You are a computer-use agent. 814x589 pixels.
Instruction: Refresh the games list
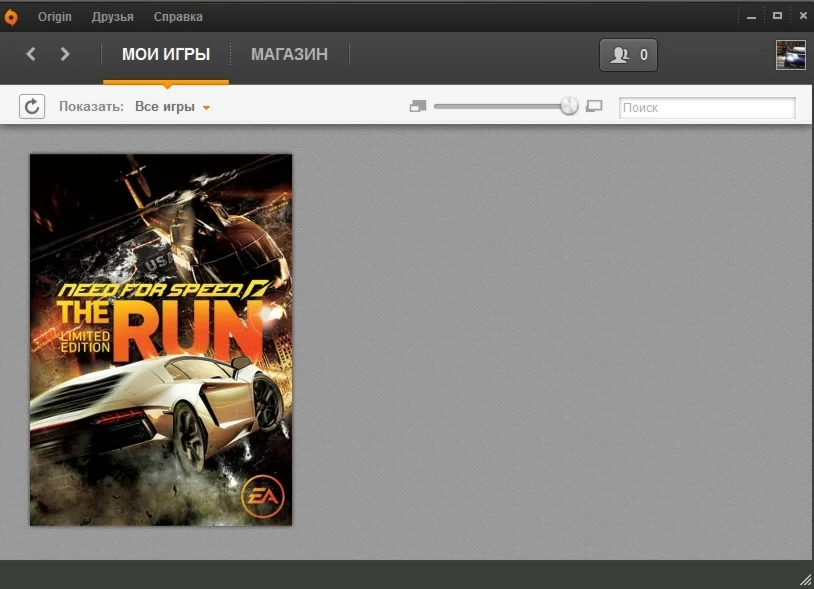(32, 107)
